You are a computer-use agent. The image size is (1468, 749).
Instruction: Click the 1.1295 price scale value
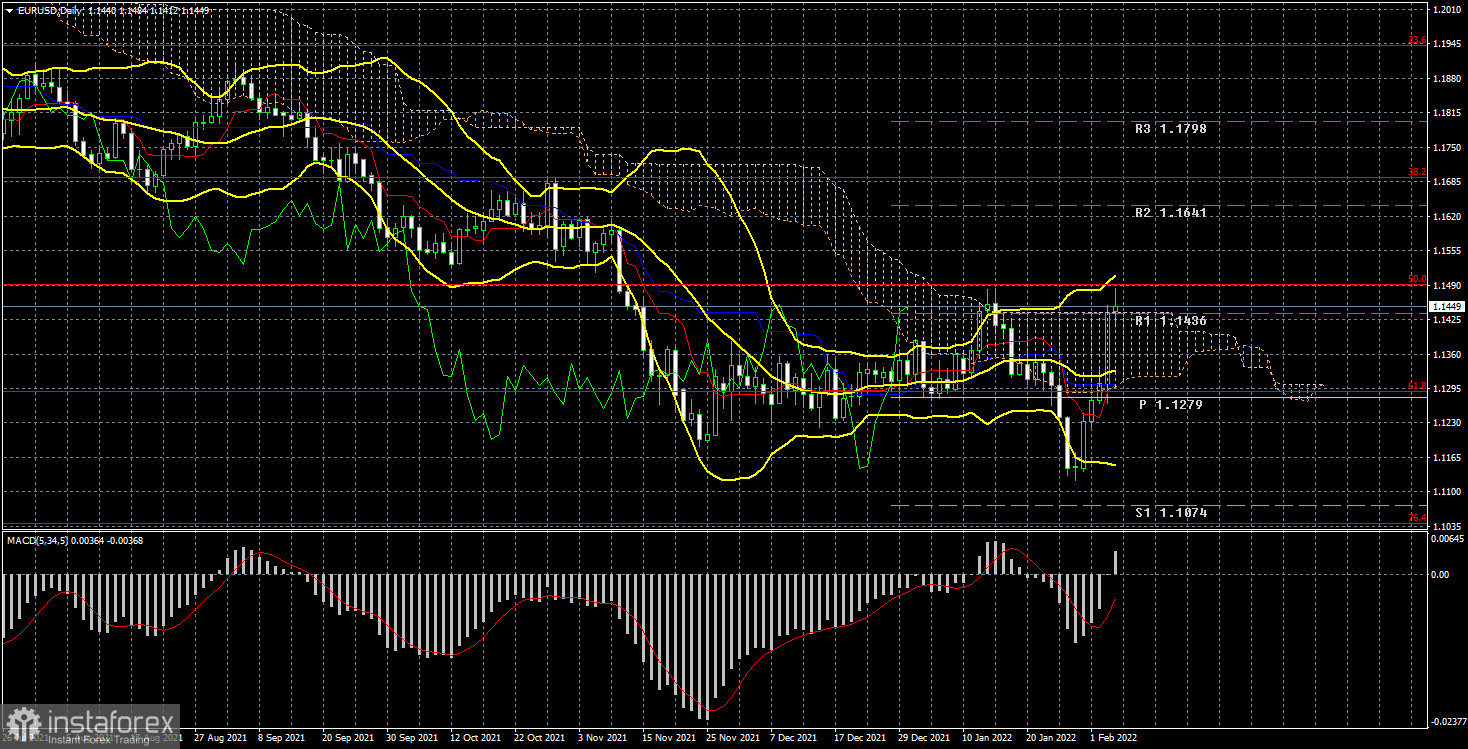click(x=1447, y=388)
